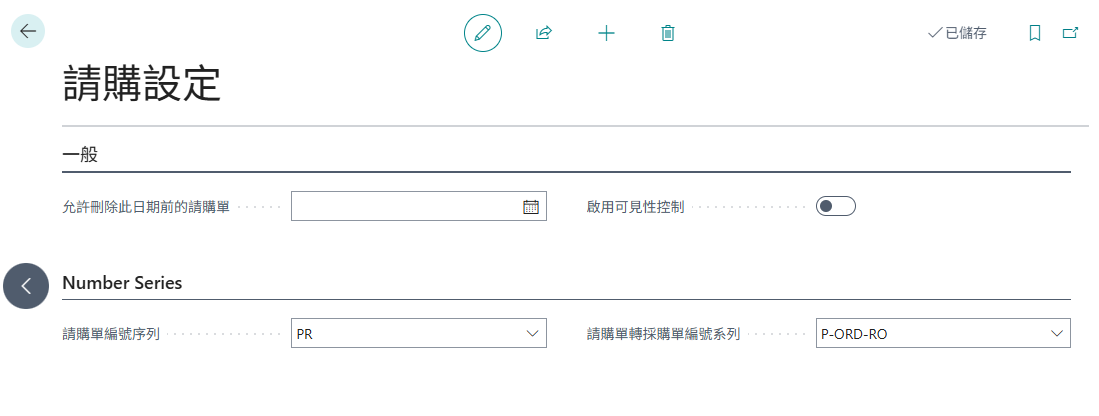Click the round left chevron navigation button
The height and width of the screenshot is (416, 1099).
(x=26, y=286)
